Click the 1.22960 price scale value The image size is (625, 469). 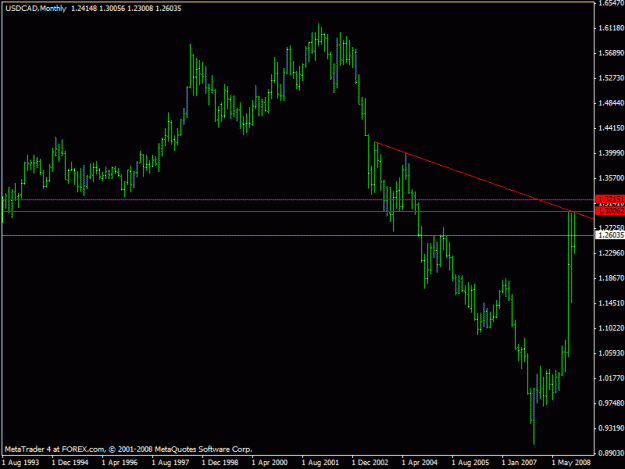click(611, 253)
